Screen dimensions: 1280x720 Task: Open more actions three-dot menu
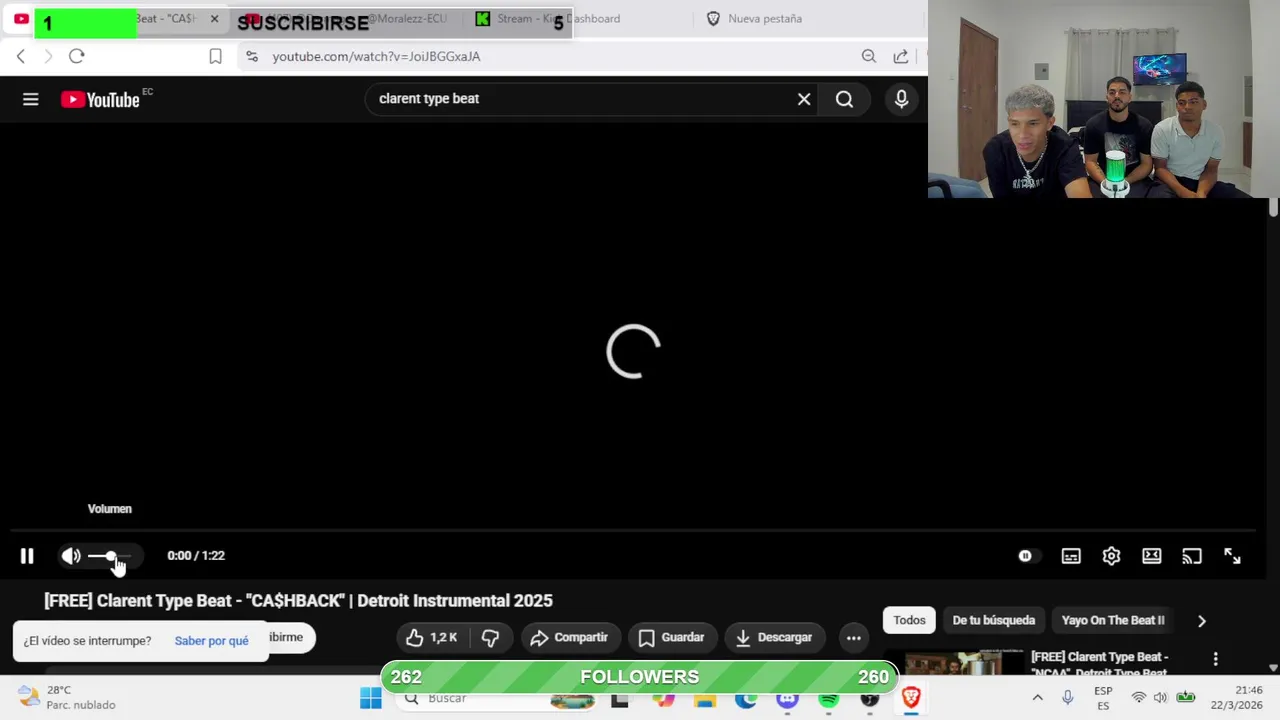click(853, 637)
